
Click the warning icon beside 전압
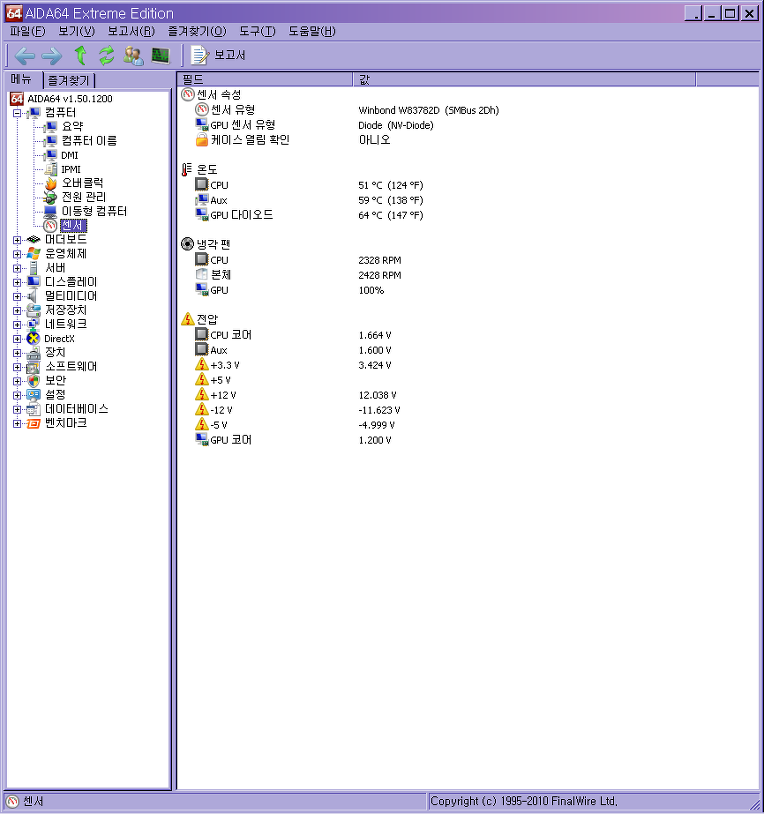tap(187, 319)
